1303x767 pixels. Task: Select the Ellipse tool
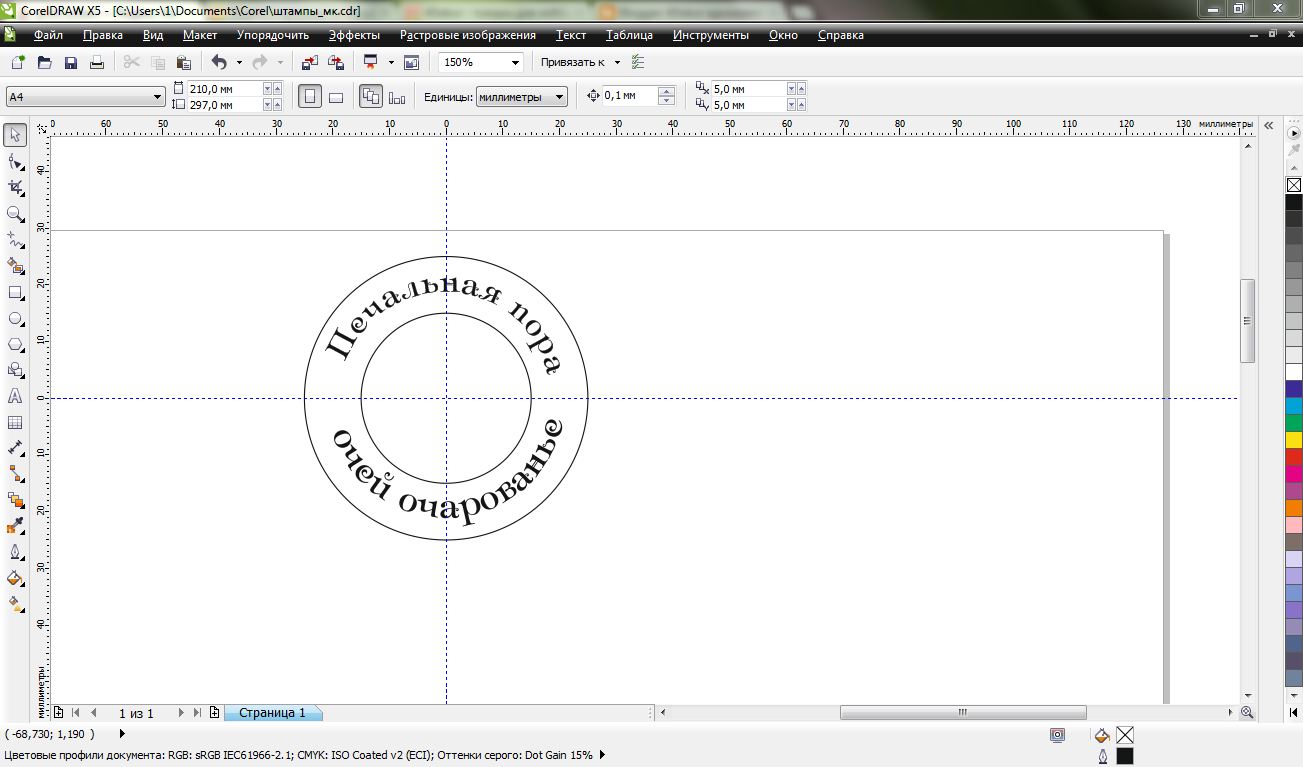tap(15, 317)
